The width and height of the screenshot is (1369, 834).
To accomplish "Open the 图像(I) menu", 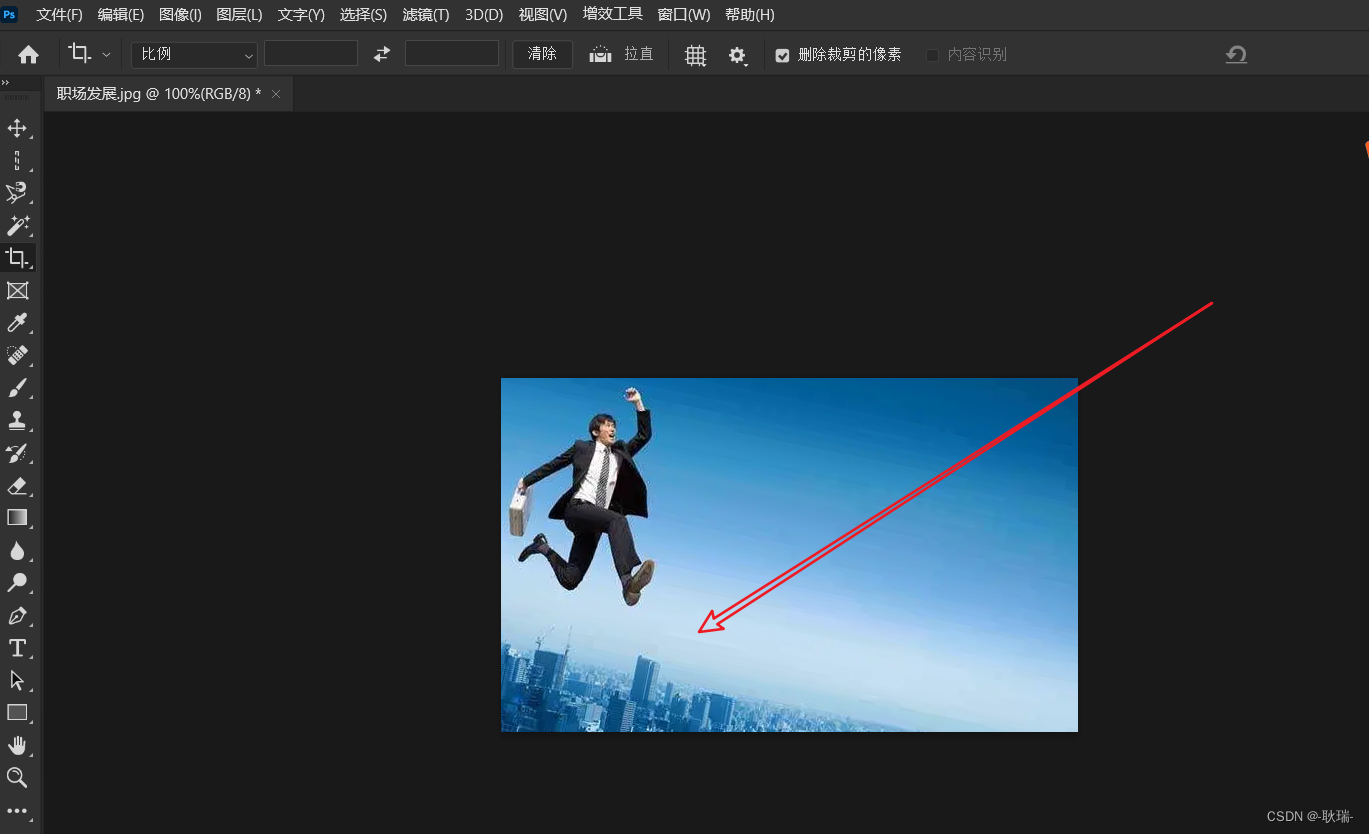I will pos(180,15).
